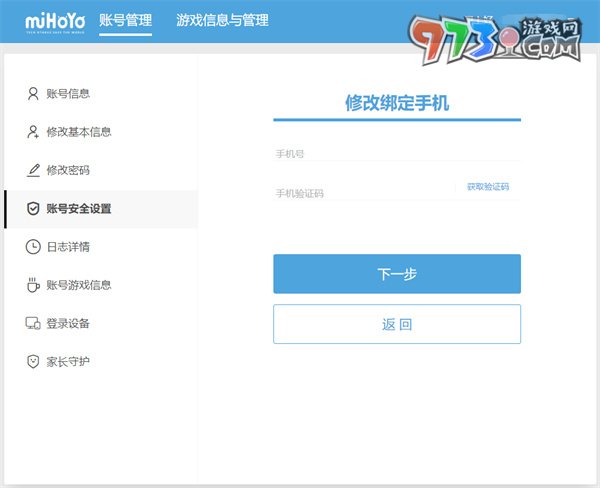This screenshot has height=488, width=600.
Task: Focus the 手机号 input field
Action: coord(397,154)
